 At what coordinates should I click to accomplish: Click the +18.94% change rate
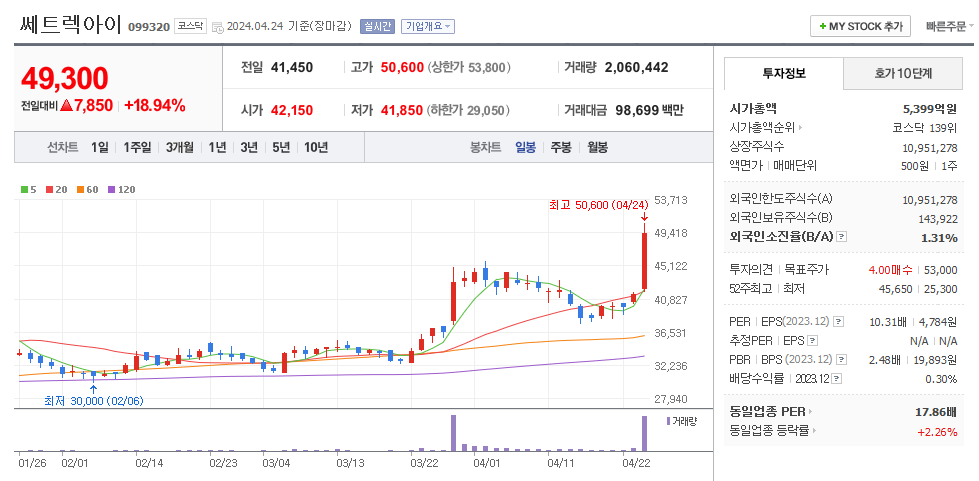point(155,106)
